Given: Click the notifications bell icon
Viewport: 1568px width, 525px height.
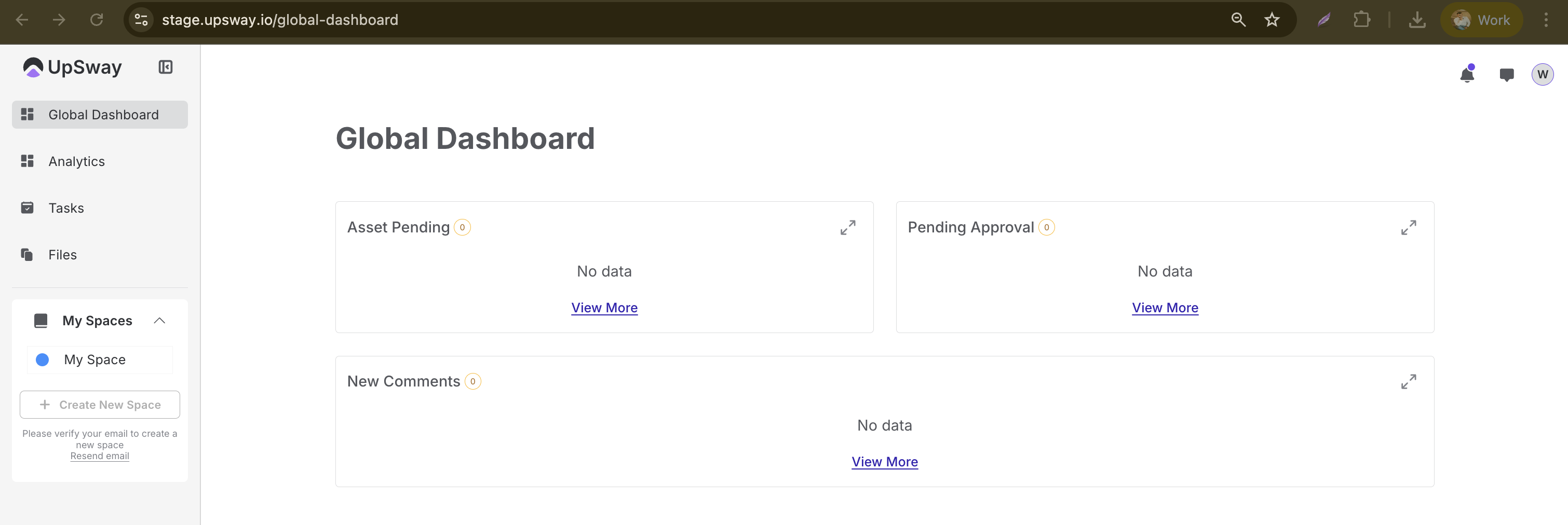Looking at the screenshot, I should click(x=1467, y=75).
